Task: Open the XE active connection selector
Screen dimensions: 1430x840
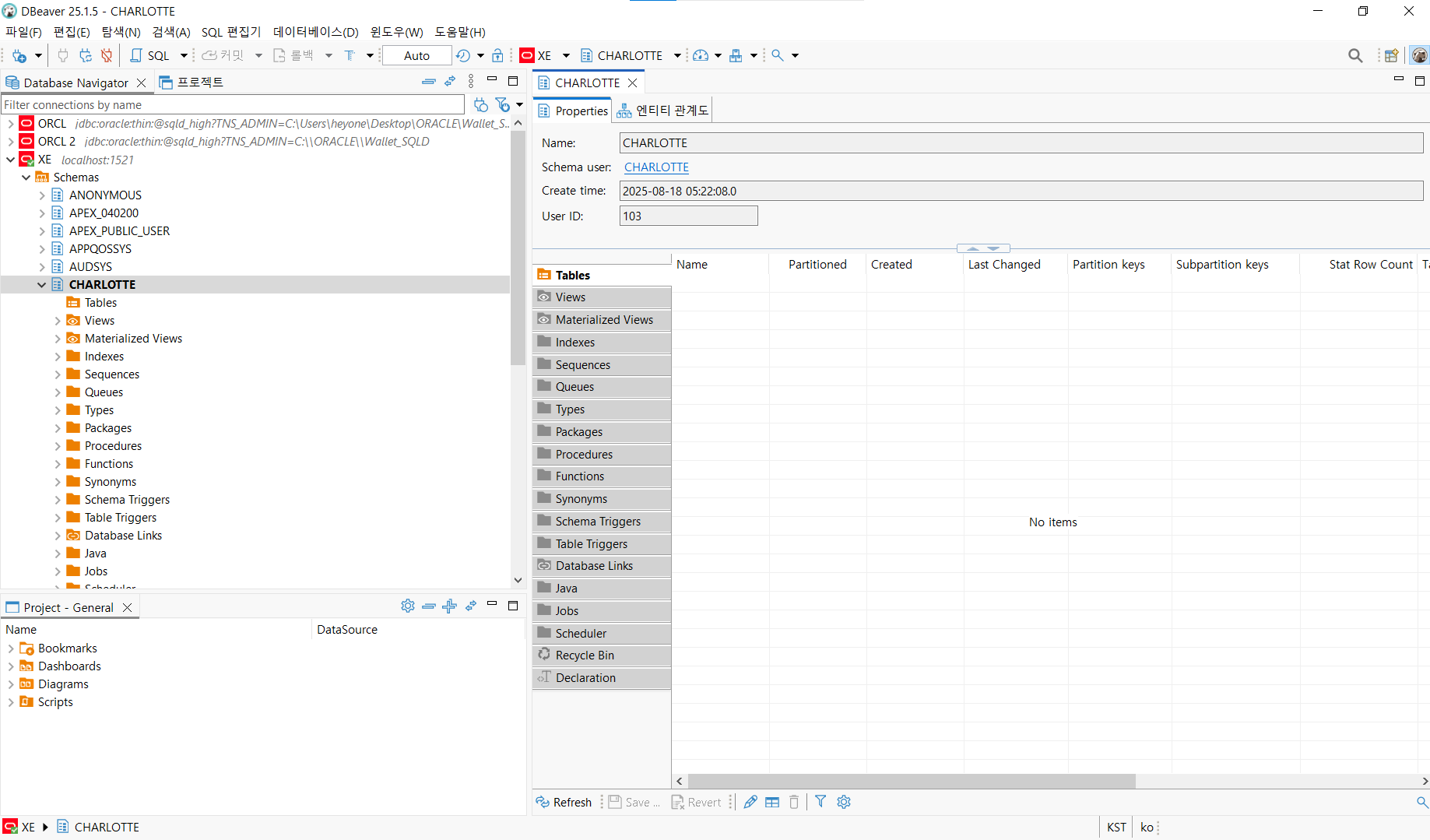Action: tap(545, 55)
